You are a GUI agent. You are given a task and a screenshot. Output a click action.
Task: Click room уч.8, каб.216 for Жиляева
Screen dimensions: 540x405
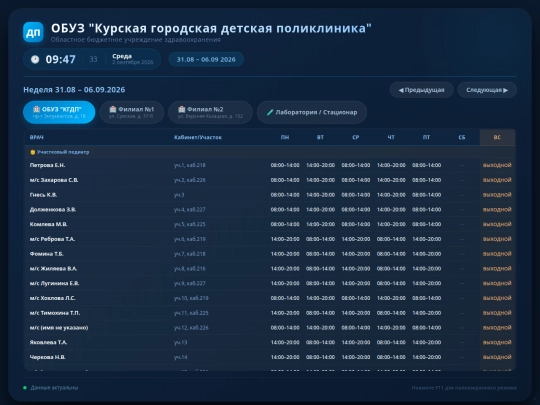190,269
